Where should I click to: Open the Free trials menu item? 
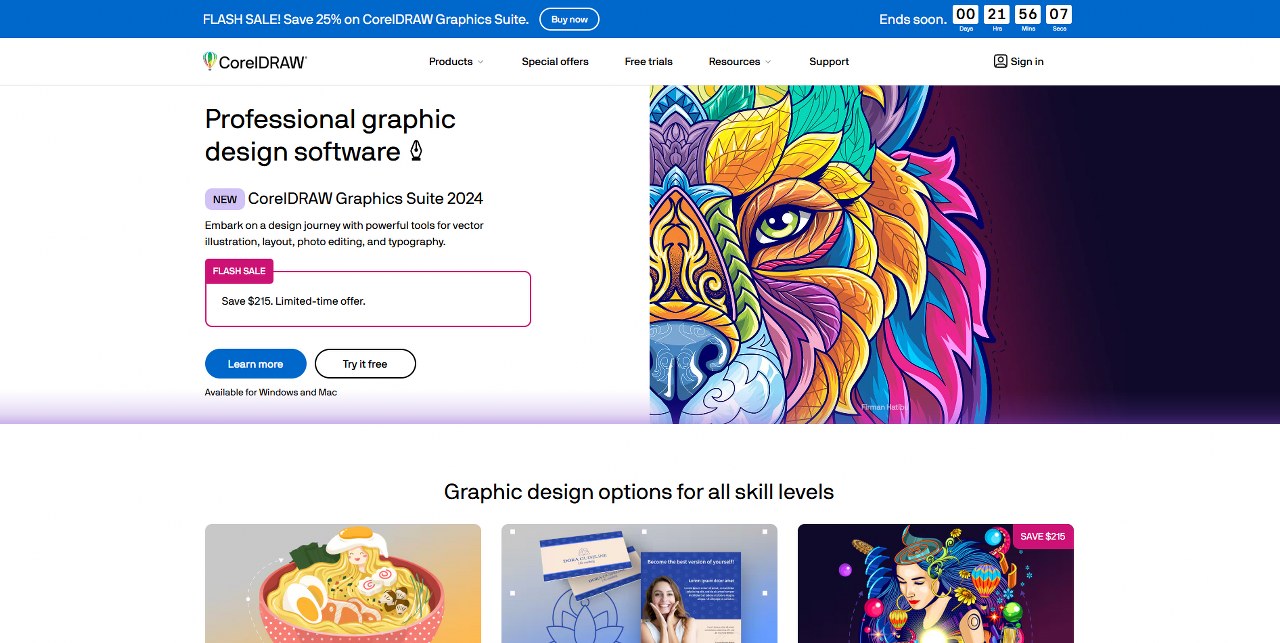[x=649, y=62]
